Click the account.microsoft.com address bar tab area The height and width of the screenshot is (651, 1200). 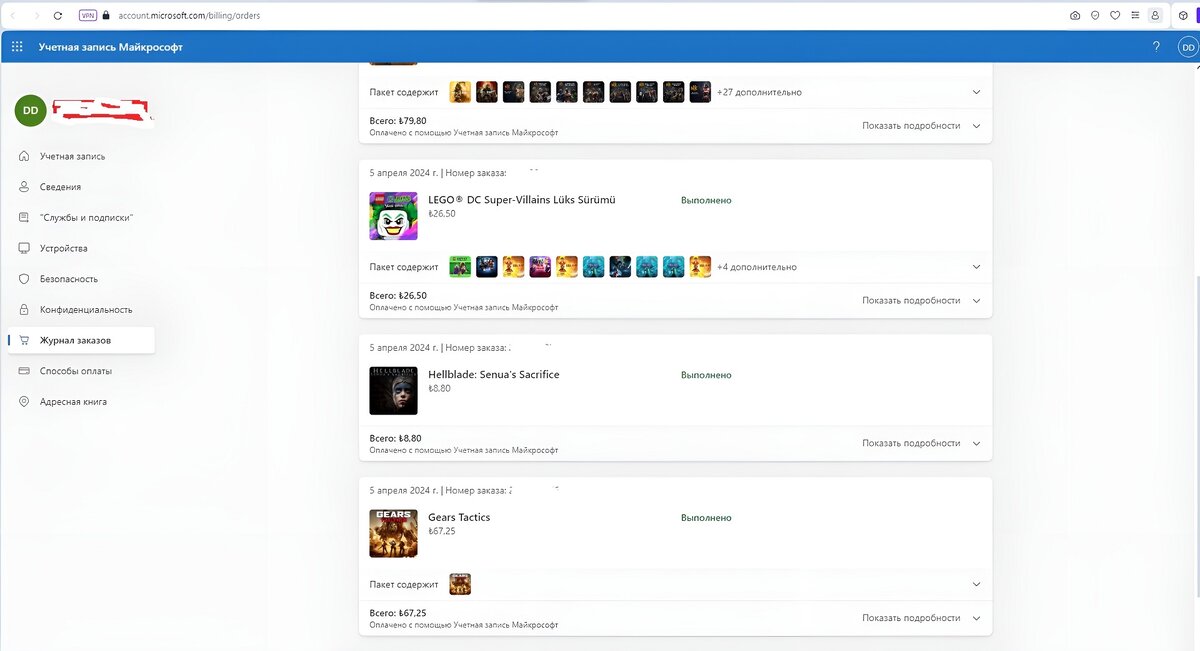click(x=190, y=15)
